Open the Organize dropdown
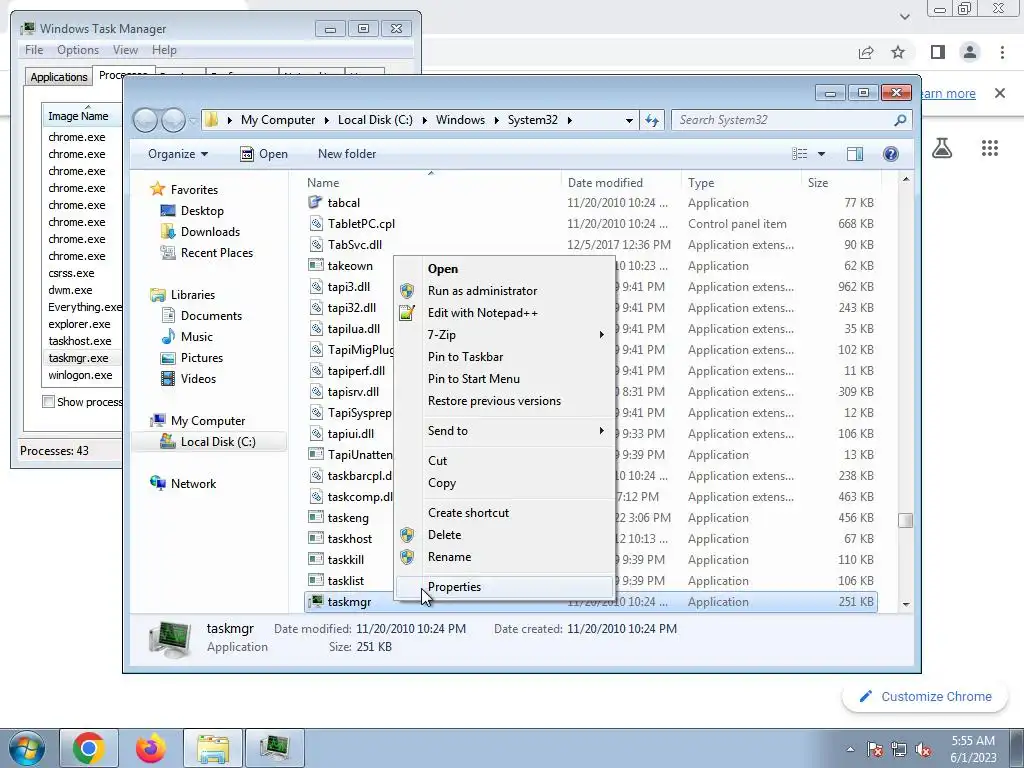1024x768 pixels. 178,154
